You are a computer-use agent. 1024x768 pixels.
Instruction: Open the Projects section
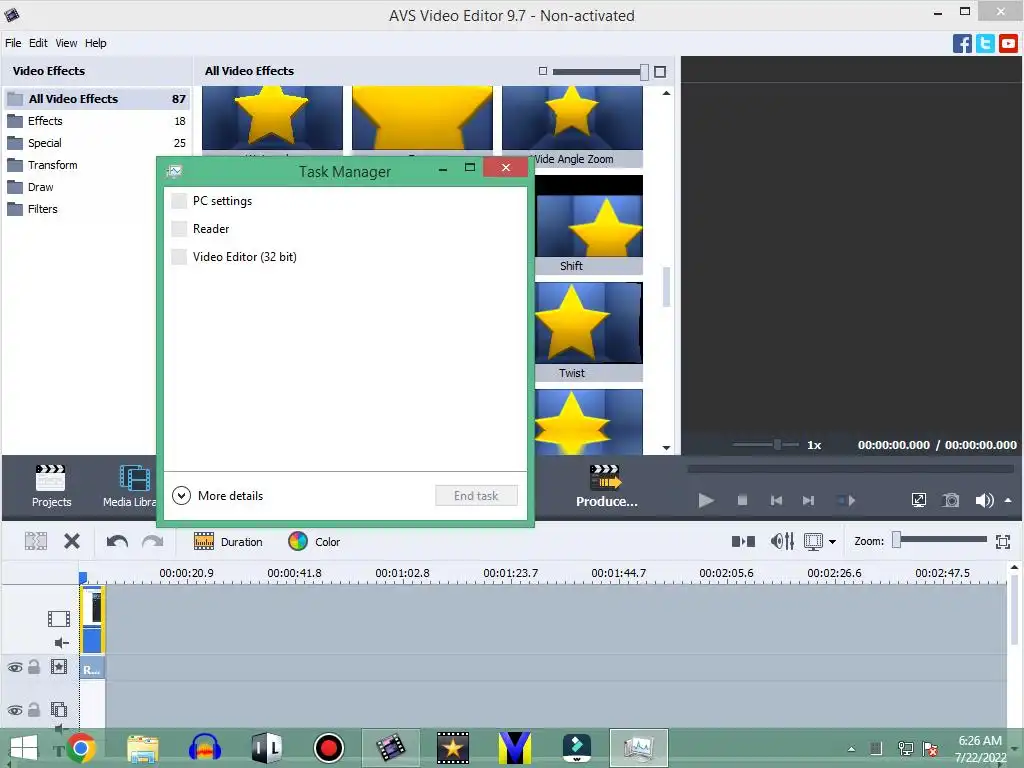coord(51,485)
